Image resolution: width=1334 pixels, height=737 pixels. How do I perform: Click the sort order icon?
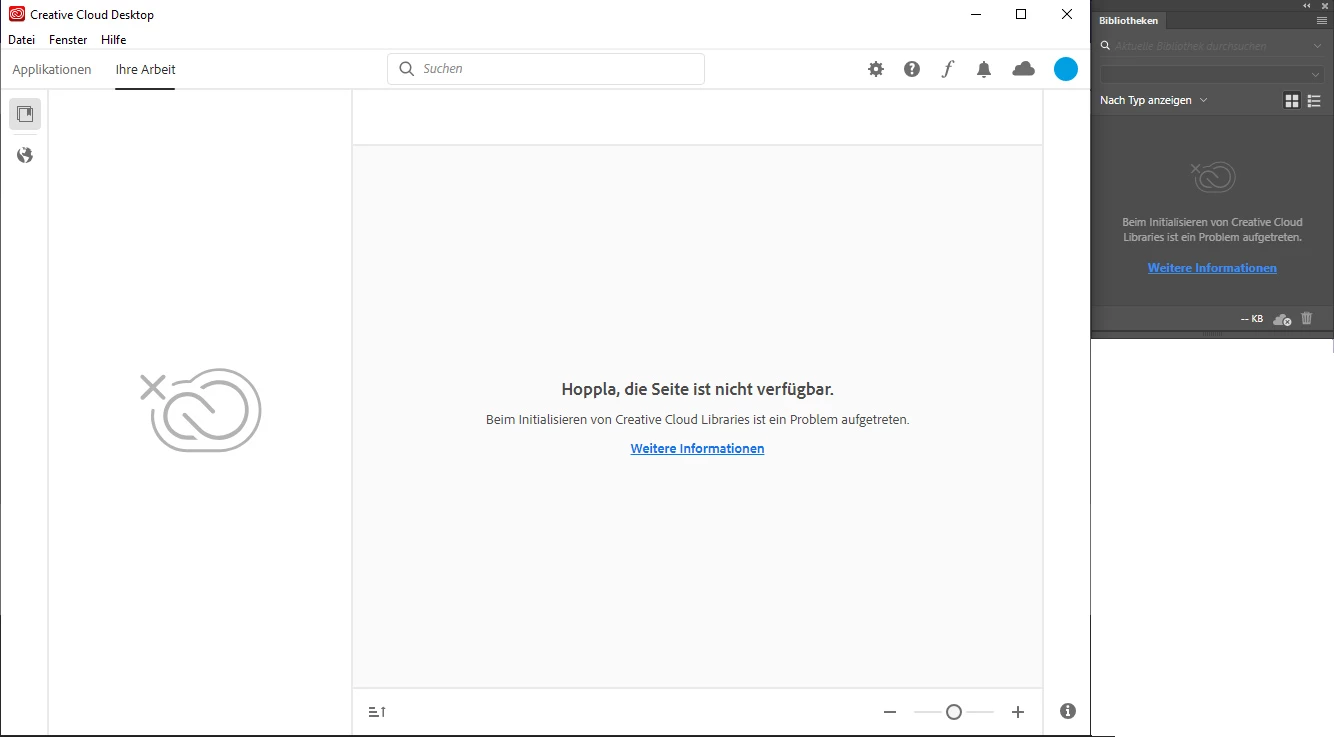[x=377, y=712]
